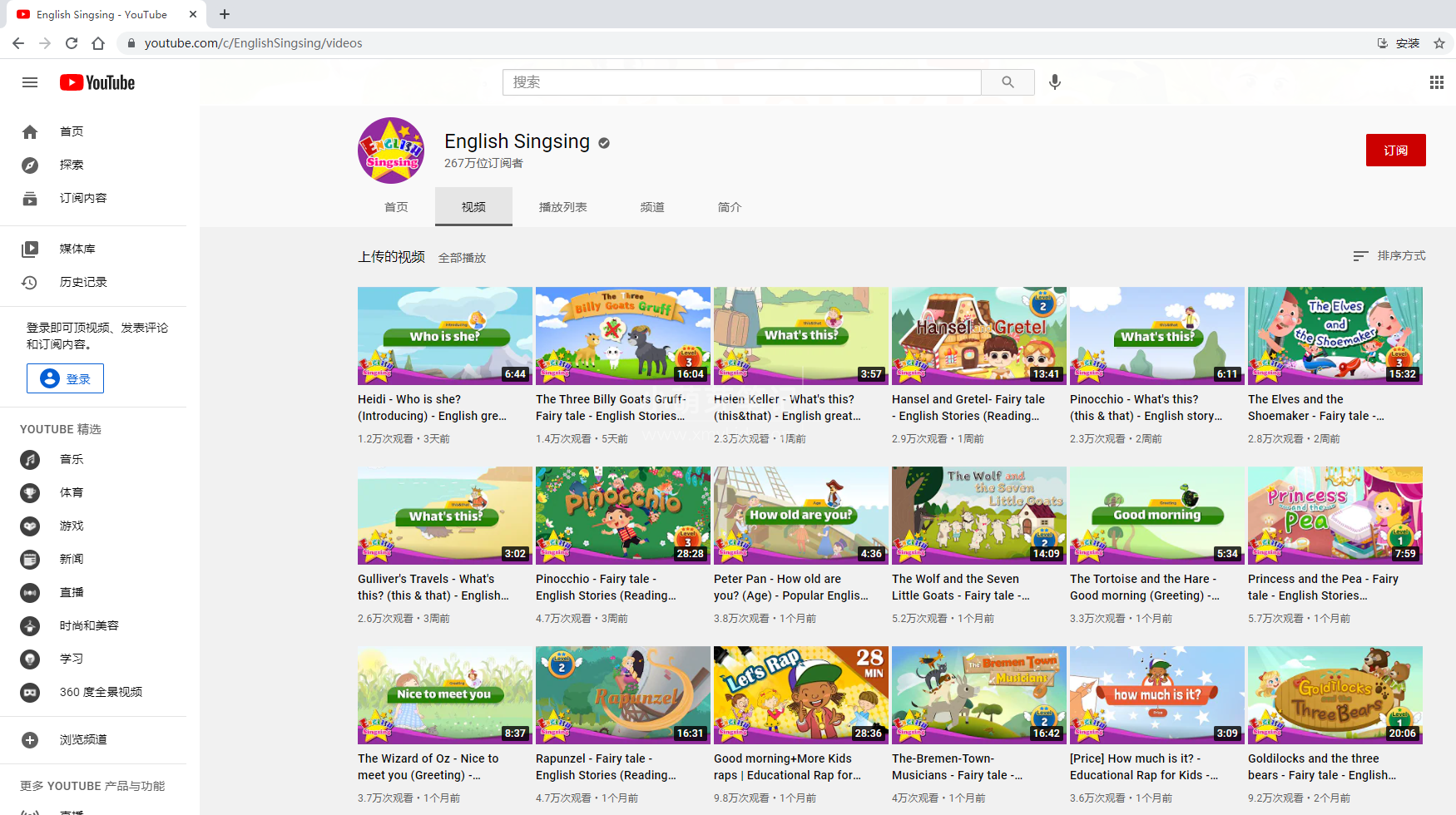Switch to channel 首页 tab
Screen dimensions: 1456x815
coord(396,207)
